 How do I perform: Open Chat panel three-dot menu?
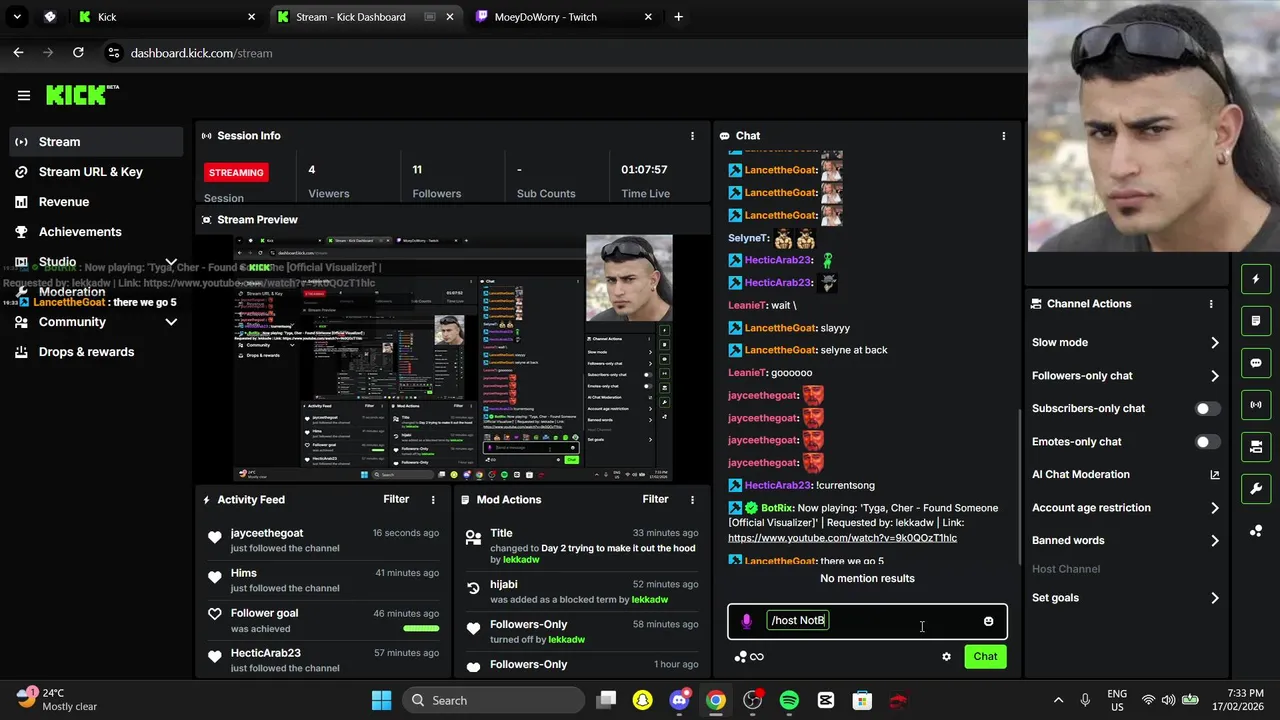1004,136
